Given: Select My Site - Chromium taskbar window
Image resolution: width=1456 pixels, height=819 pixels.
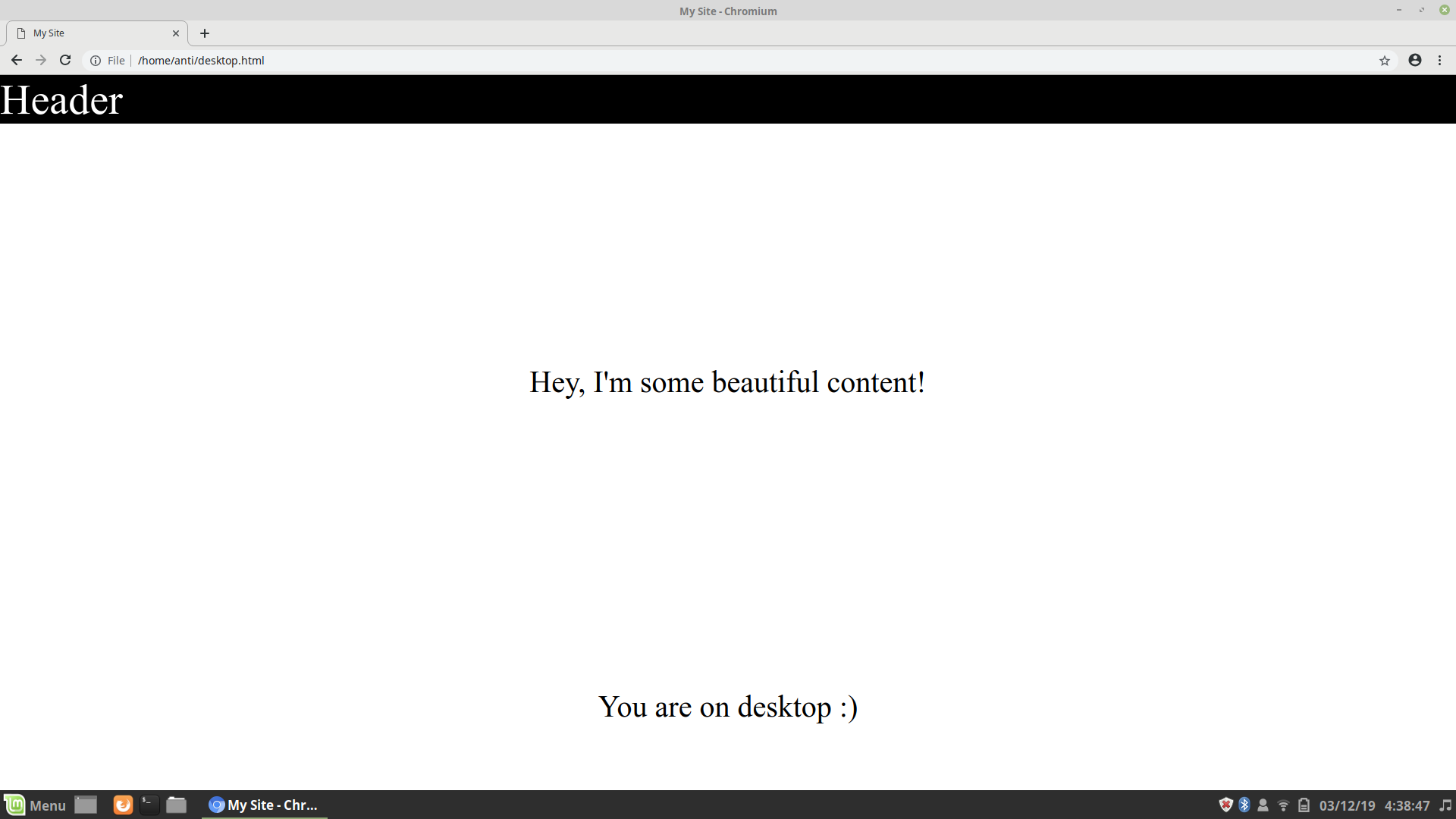Looking at the screenshot, I should tap(264, 805).
